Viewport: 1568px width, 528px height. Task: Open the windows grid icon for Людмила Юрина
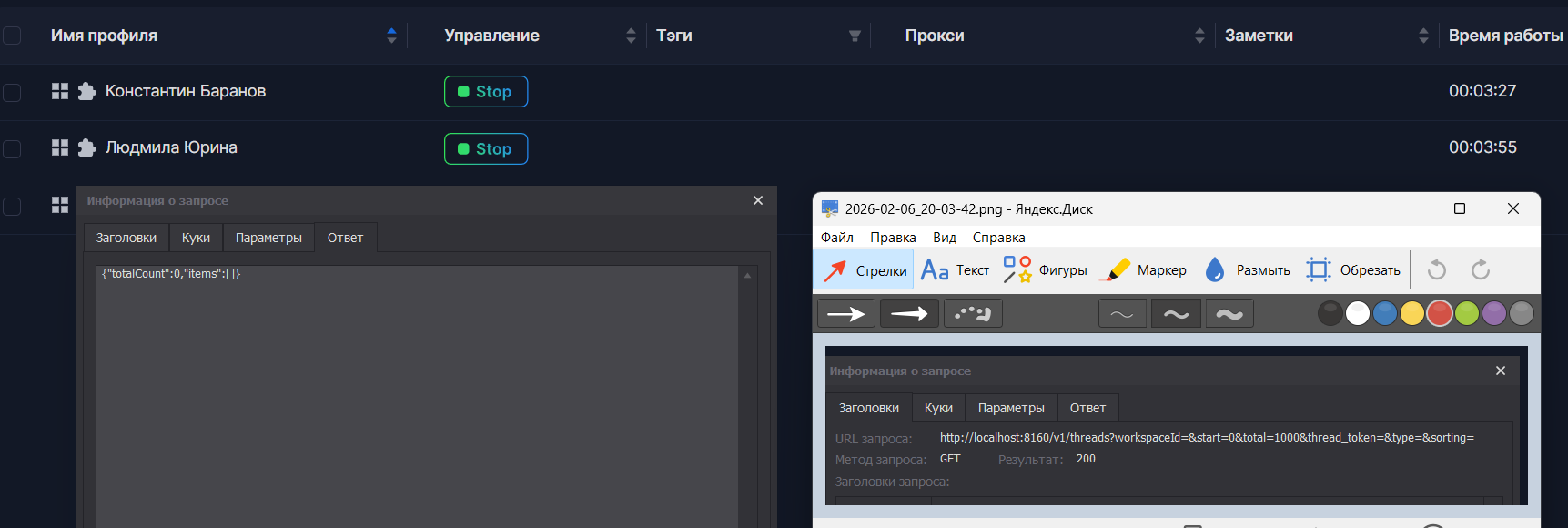[60, 147]
